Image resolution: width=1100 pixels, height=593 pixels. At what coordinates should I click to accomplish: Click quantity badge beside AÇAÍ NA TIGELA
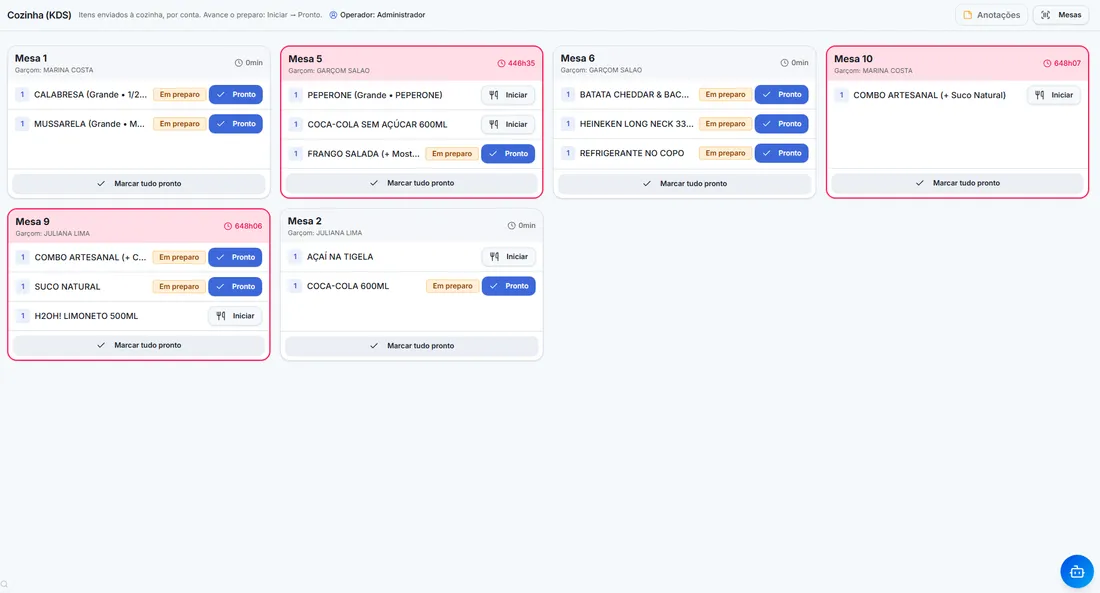click(x=295, y=257)
